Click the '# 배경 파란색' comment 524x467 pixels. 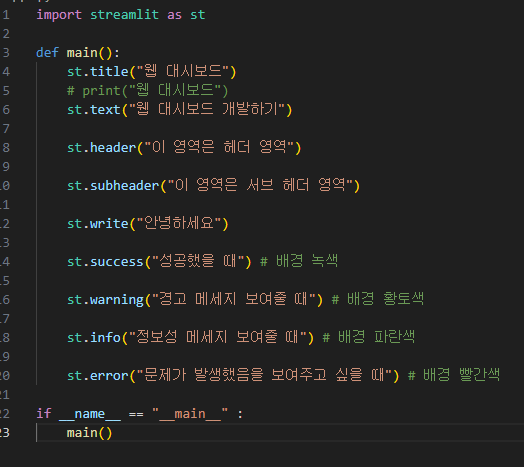pos(369,337)
